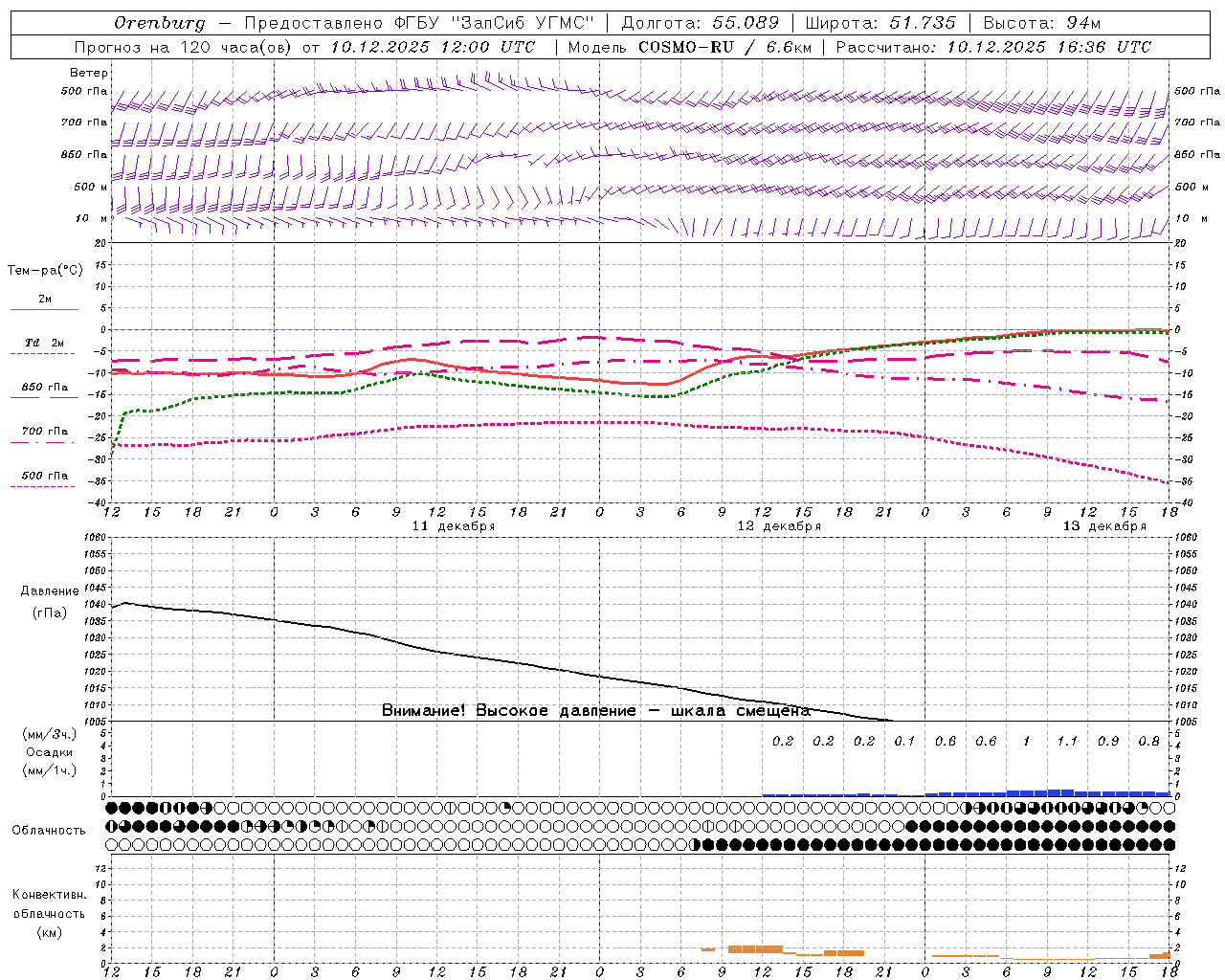Click the Давление panel label
Screen dimensions: 1225x980
point(50,591)
